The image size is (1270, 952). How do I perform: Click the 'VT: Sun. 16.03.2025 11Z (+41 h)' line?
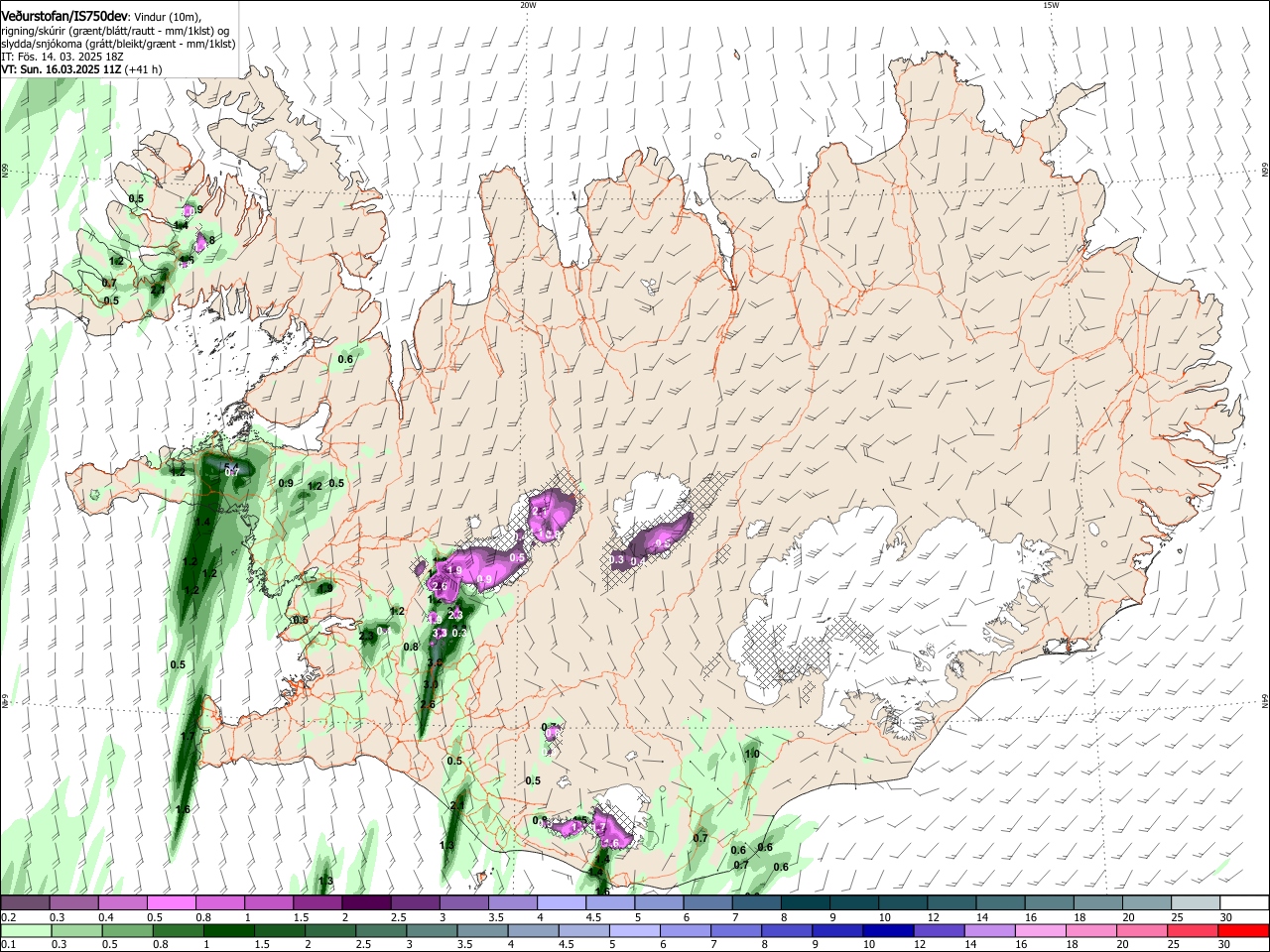click(x=81, y=69)
